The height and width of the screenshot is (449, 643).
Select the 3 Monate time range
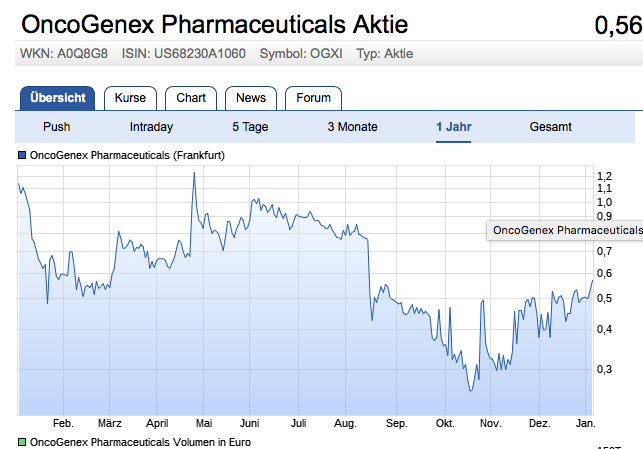pyautogui.click(x=352, y=127)
